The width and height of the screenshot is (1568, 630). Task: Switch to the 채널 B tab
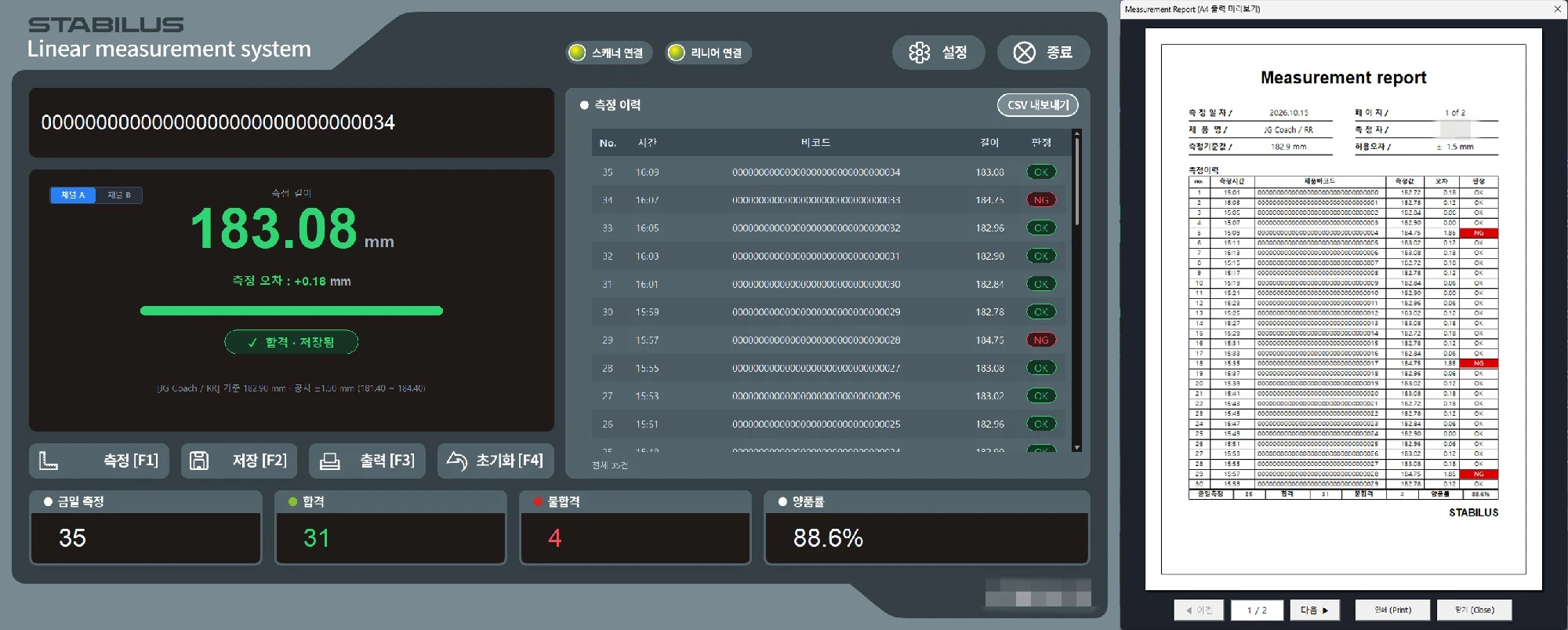[x=119, y=195]
